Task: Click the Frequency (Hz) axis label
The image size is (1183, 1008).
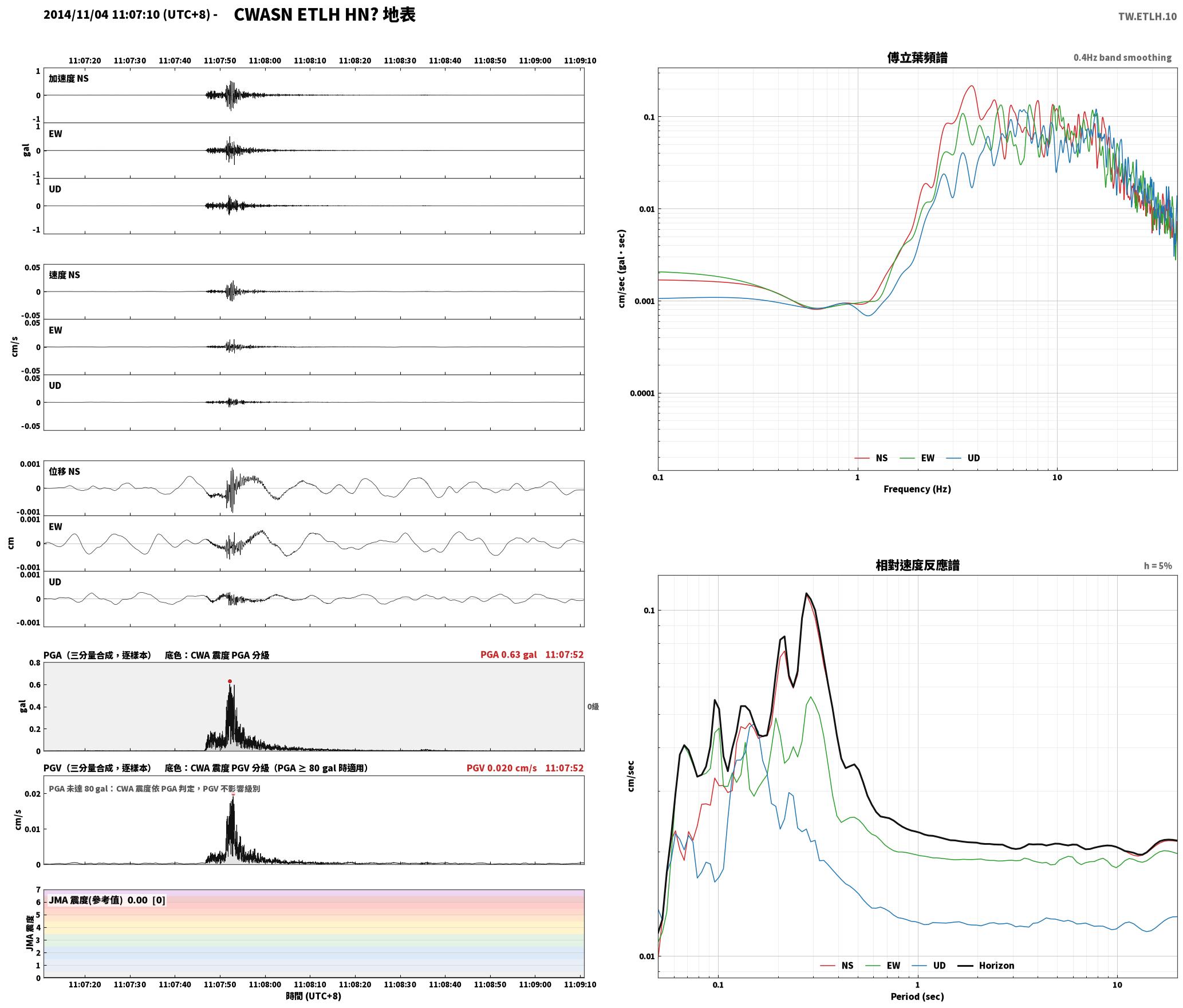Action: tap(917, 489)
